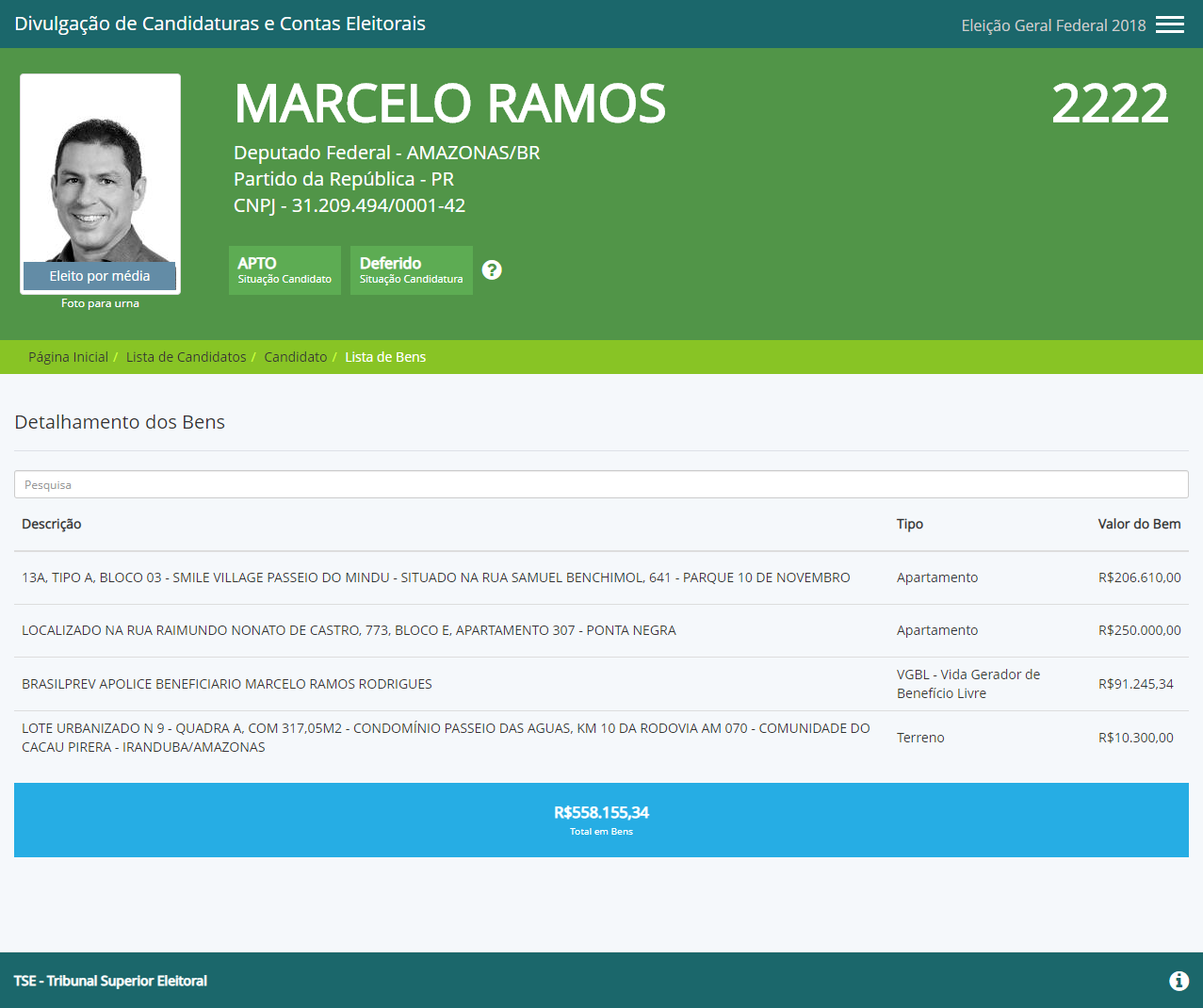The height and width of the screenshot is (1008, 1203).
Task: Open Lista de Candidatos breadcrumb
Action: [186, 357]
